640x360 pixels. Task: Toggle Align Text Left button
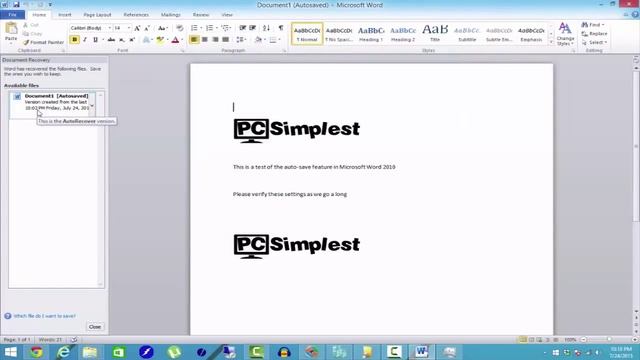click(194, 40)
